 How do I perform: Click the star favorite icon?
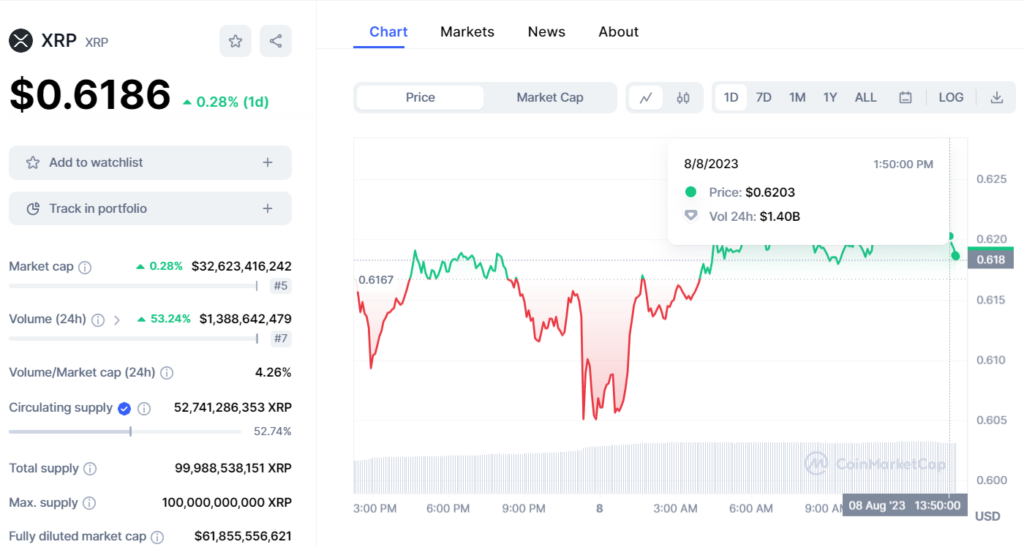click(x=235, y=41)
